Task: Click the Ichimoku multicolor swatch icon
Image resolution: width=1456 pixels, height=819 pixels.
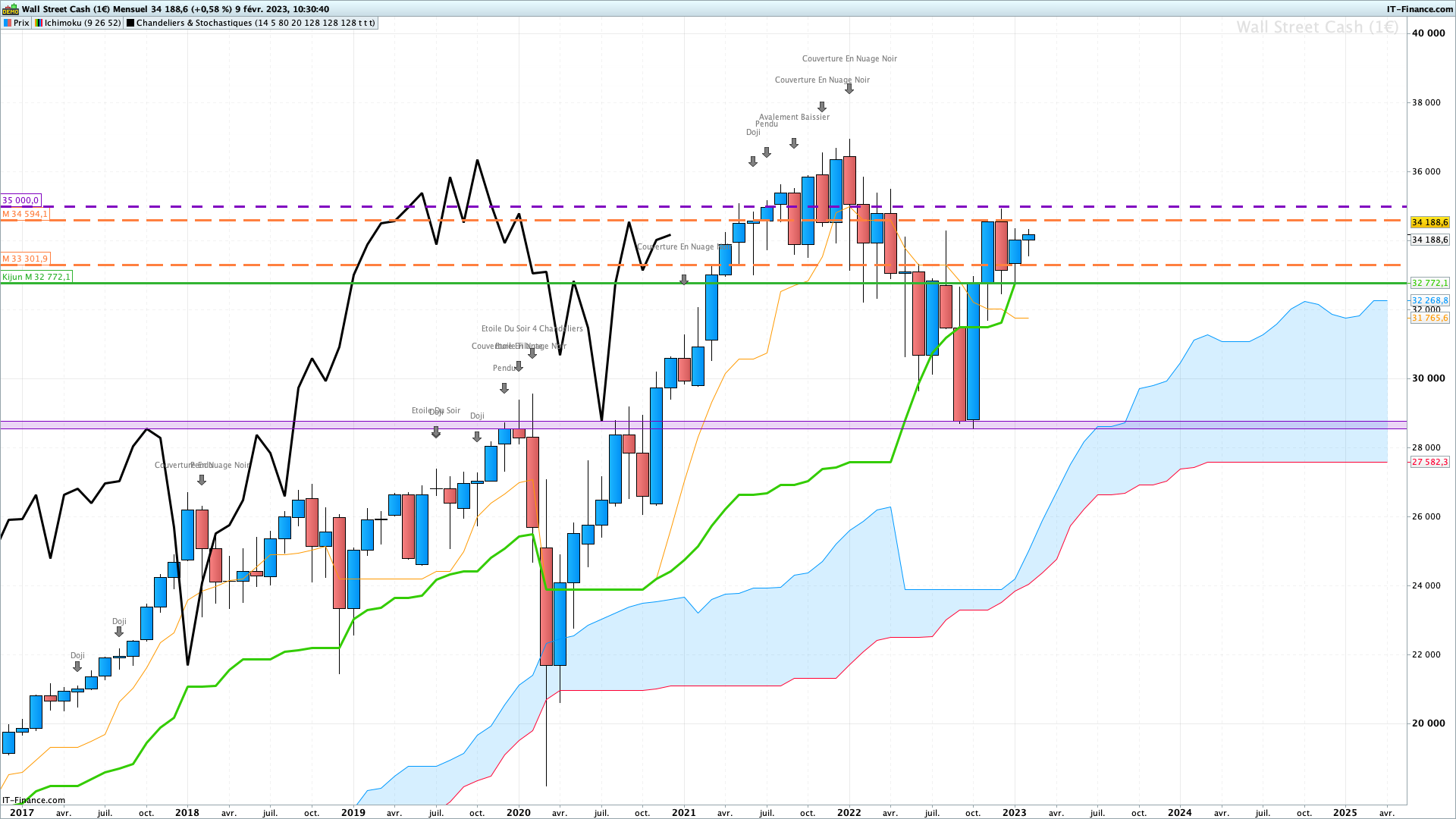Action: [39, 23]
